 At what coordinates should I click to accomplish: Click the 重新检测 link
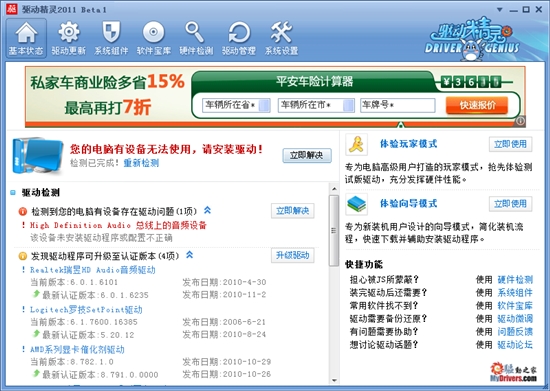(x=141, y=163)
